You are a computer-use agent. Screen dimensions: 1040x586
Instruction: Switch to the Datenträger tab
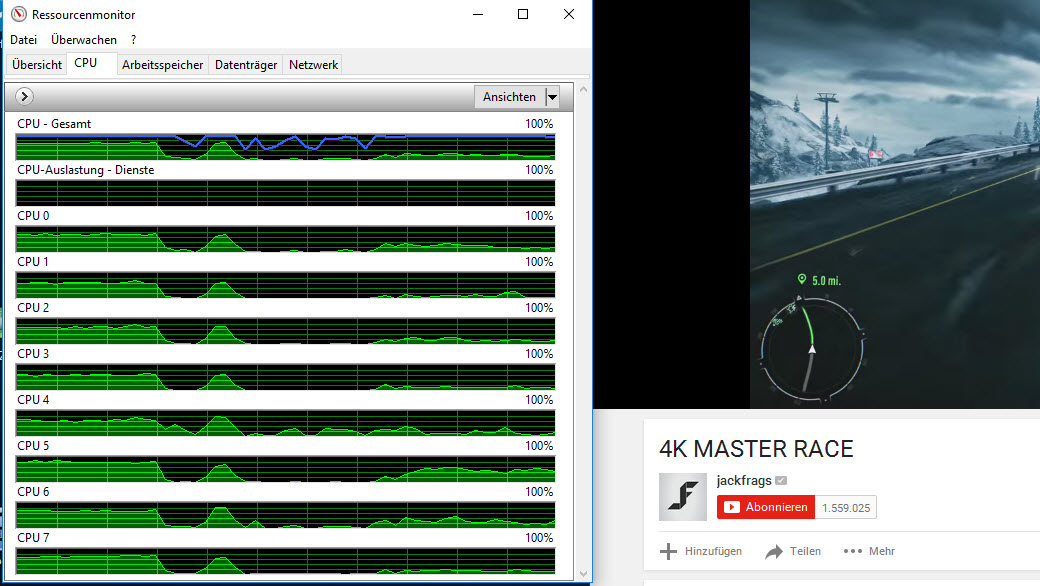point(246,65)
